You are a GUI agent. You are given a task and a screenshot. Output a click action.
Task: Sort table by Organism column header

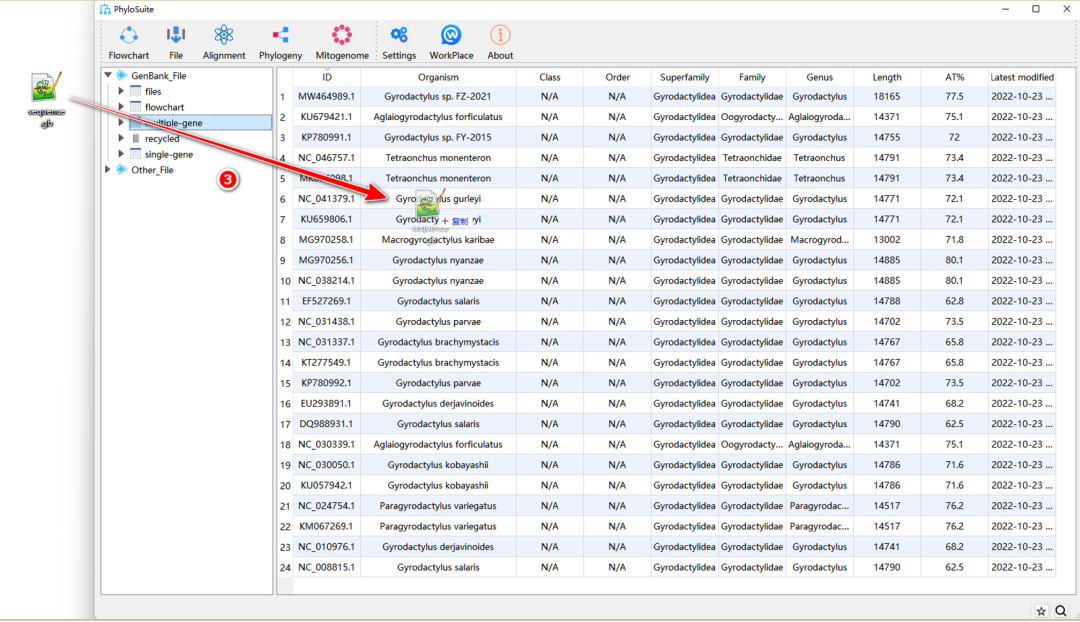point(438,77)
